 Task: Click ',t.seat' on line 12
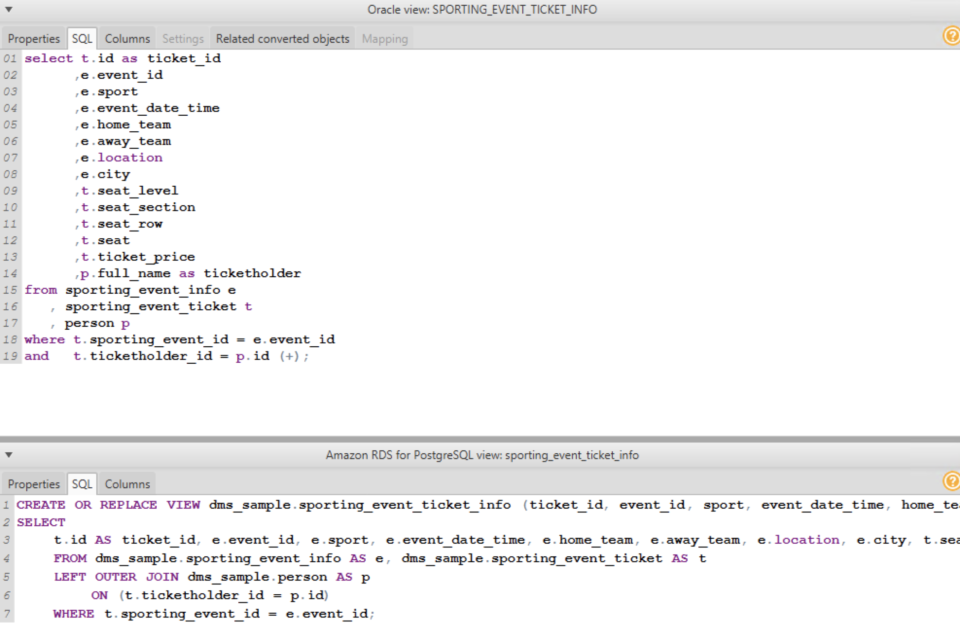point(102,240)
